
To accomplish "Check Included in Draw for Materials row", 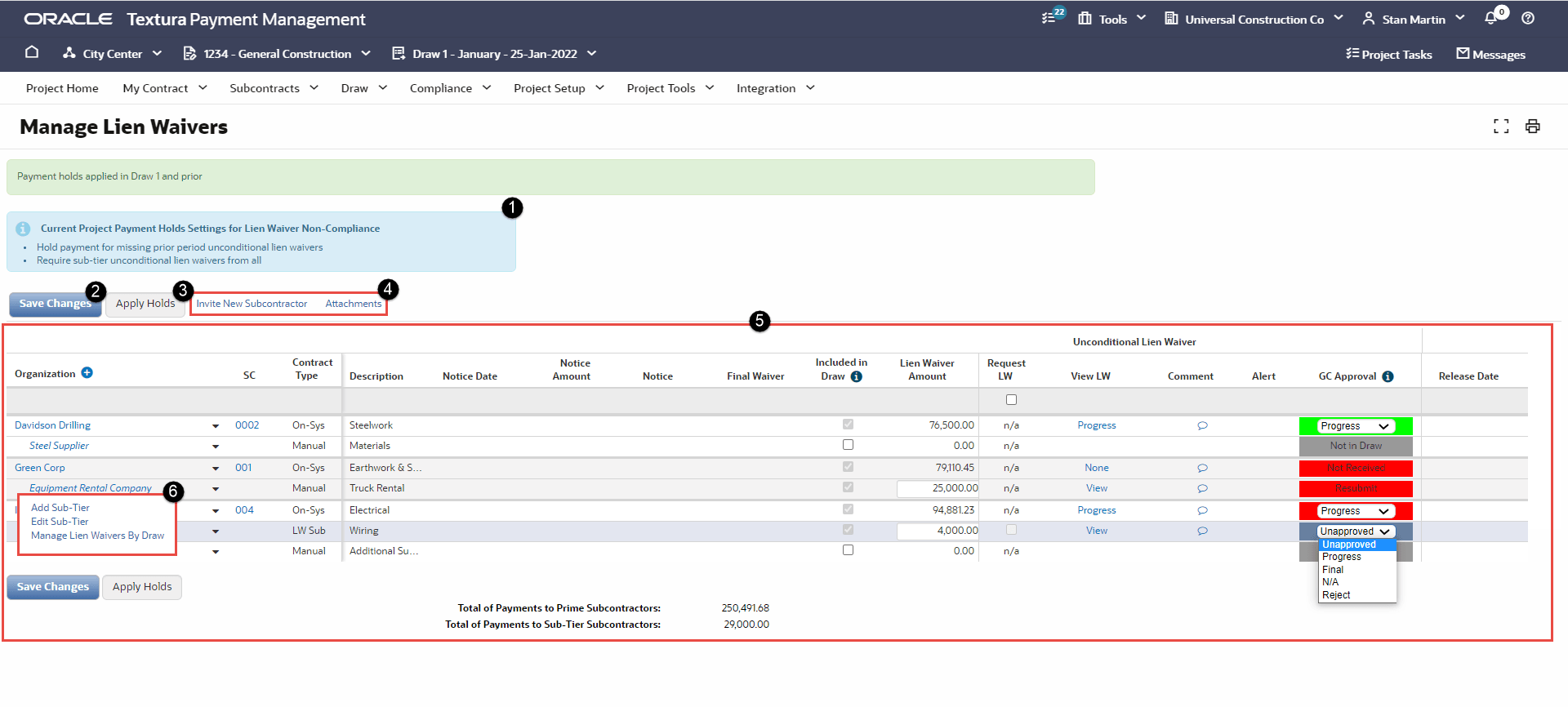I will point(848,445).
